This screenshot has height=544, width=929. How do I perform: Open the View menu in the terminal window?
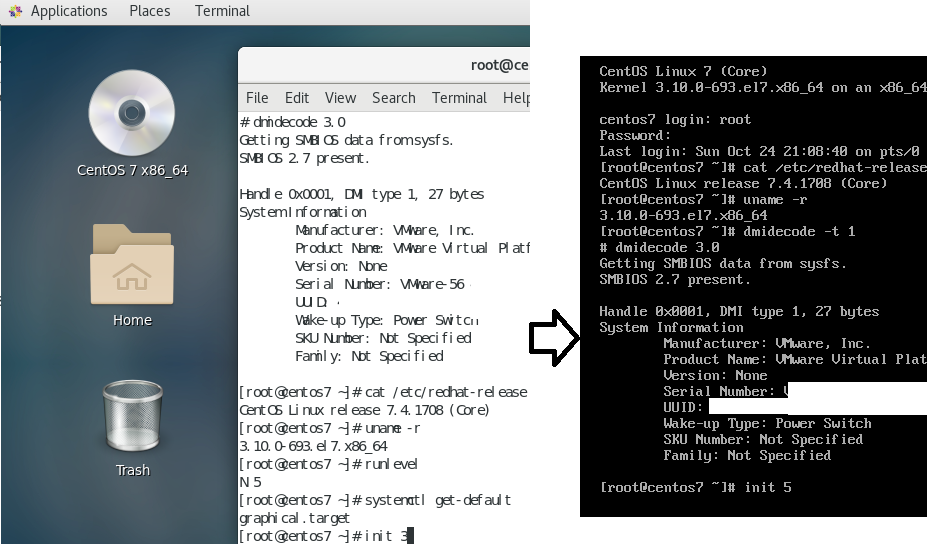click(340, 98)
